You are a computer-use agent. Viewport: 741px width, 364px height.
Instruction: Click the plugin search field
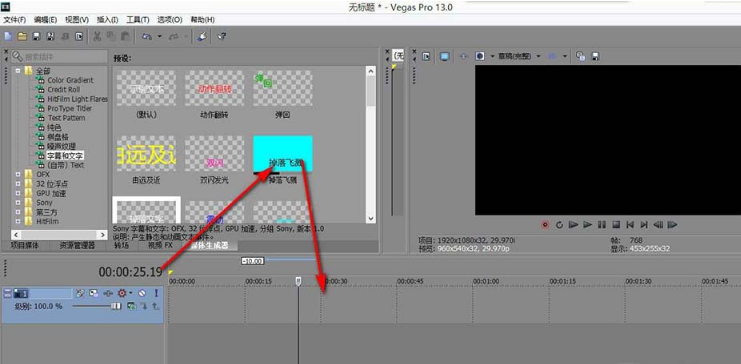coord(59,57)
